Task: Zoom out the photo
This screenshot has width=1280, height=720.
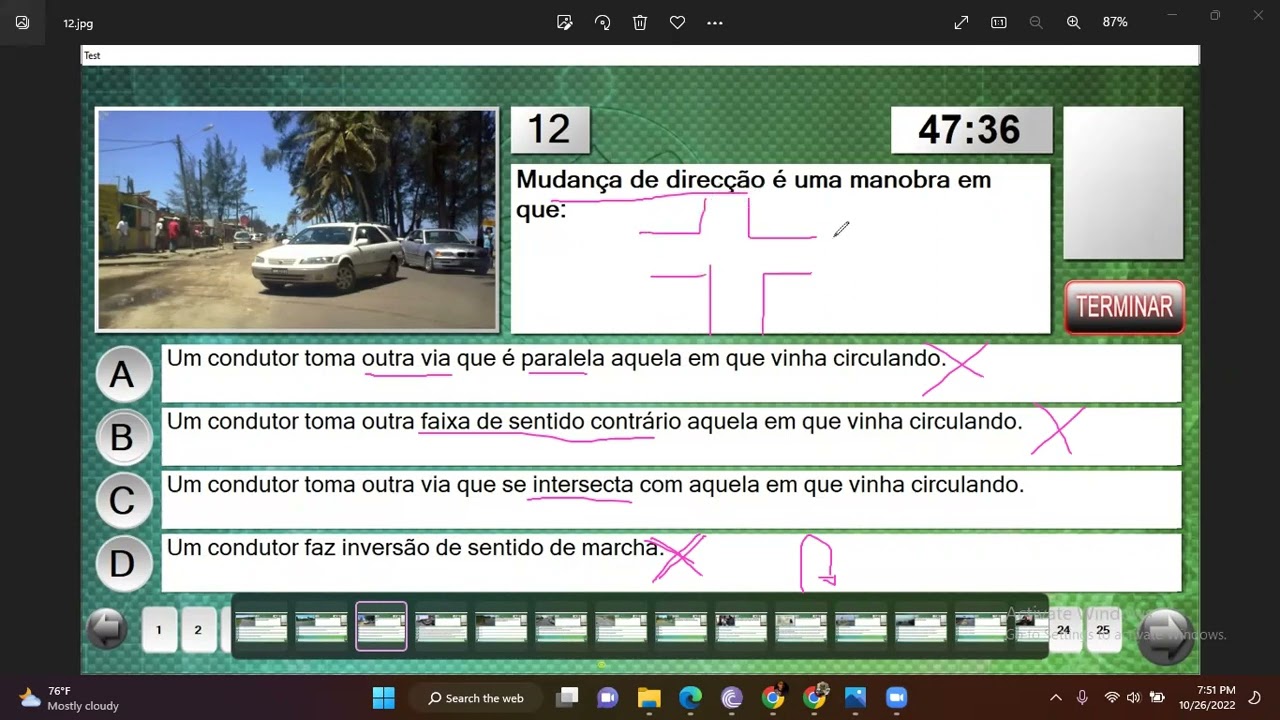Action: (1036, 22)
